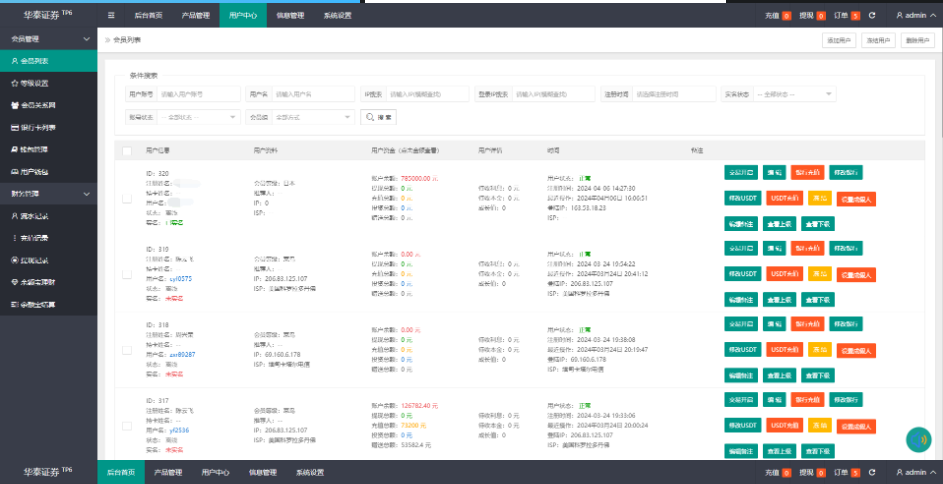Click the group icon of 会员关系网 sidebar item
This screenshot has width=943, height=484.
pyautogui.click(x=15, y=105)
